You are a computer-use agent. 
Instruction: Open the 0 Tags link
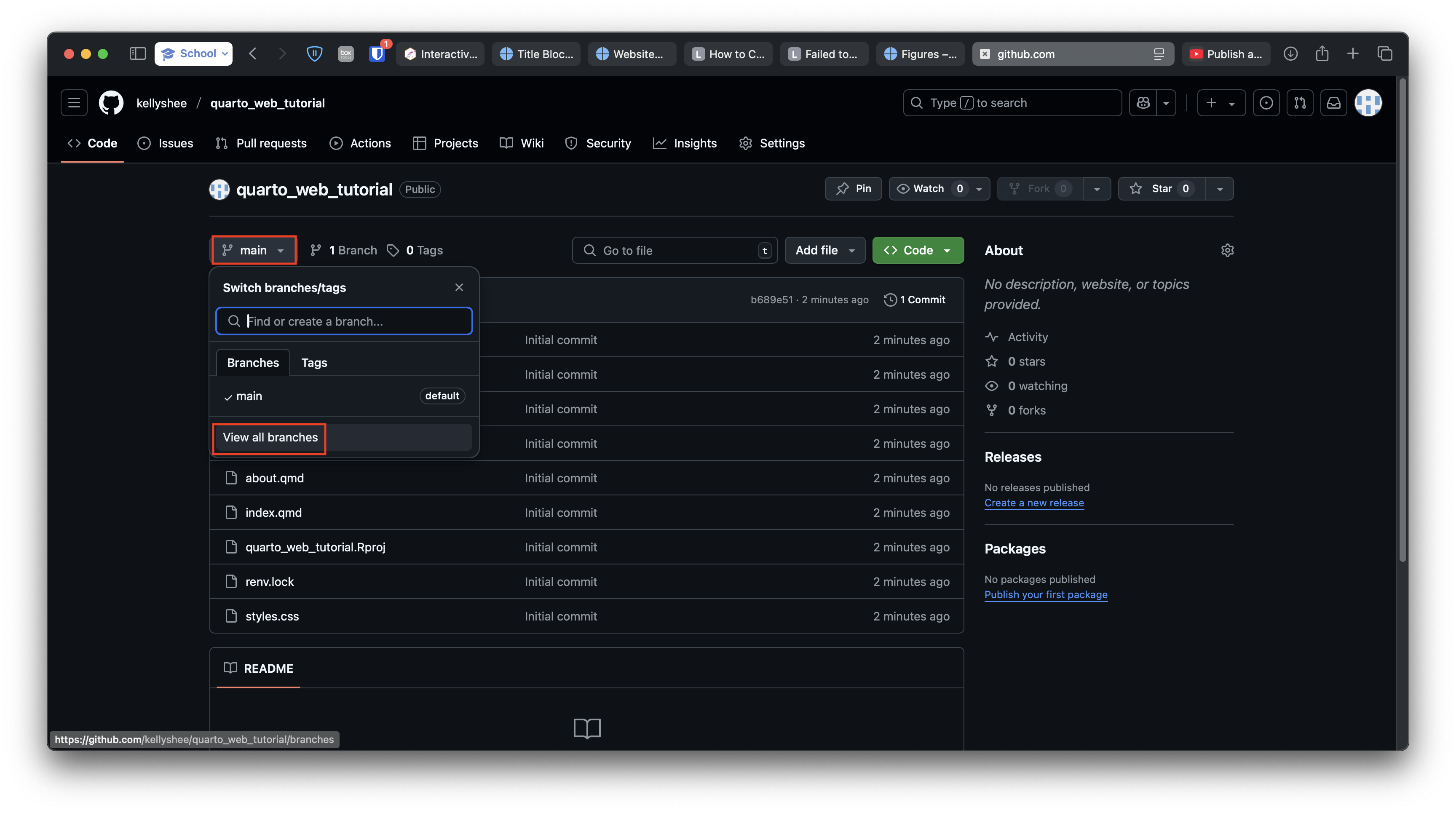pyautogui.click(x=415, y=250)
